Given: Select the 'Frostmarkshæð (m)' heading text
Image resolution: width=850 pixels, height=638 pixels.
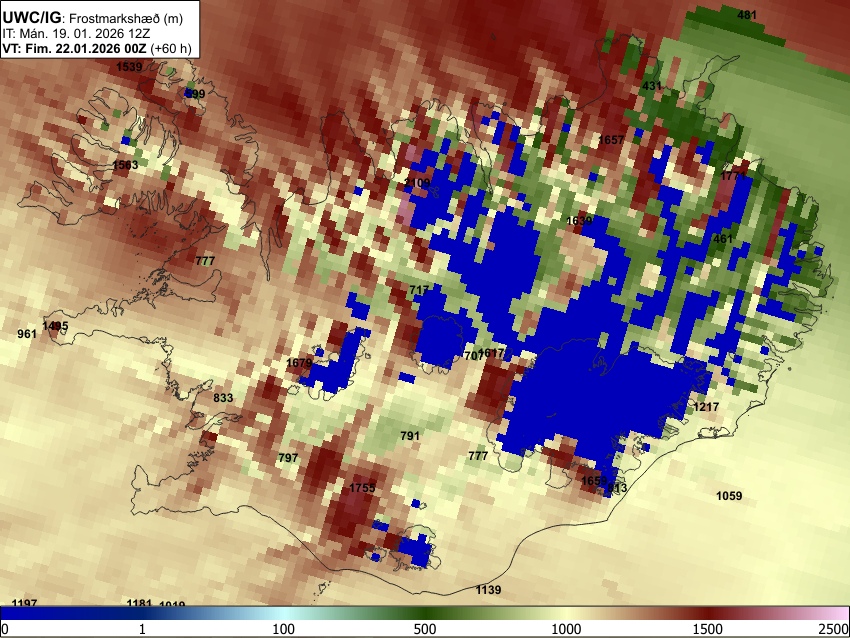Looking at the screenshot, I should coord(126,18).
